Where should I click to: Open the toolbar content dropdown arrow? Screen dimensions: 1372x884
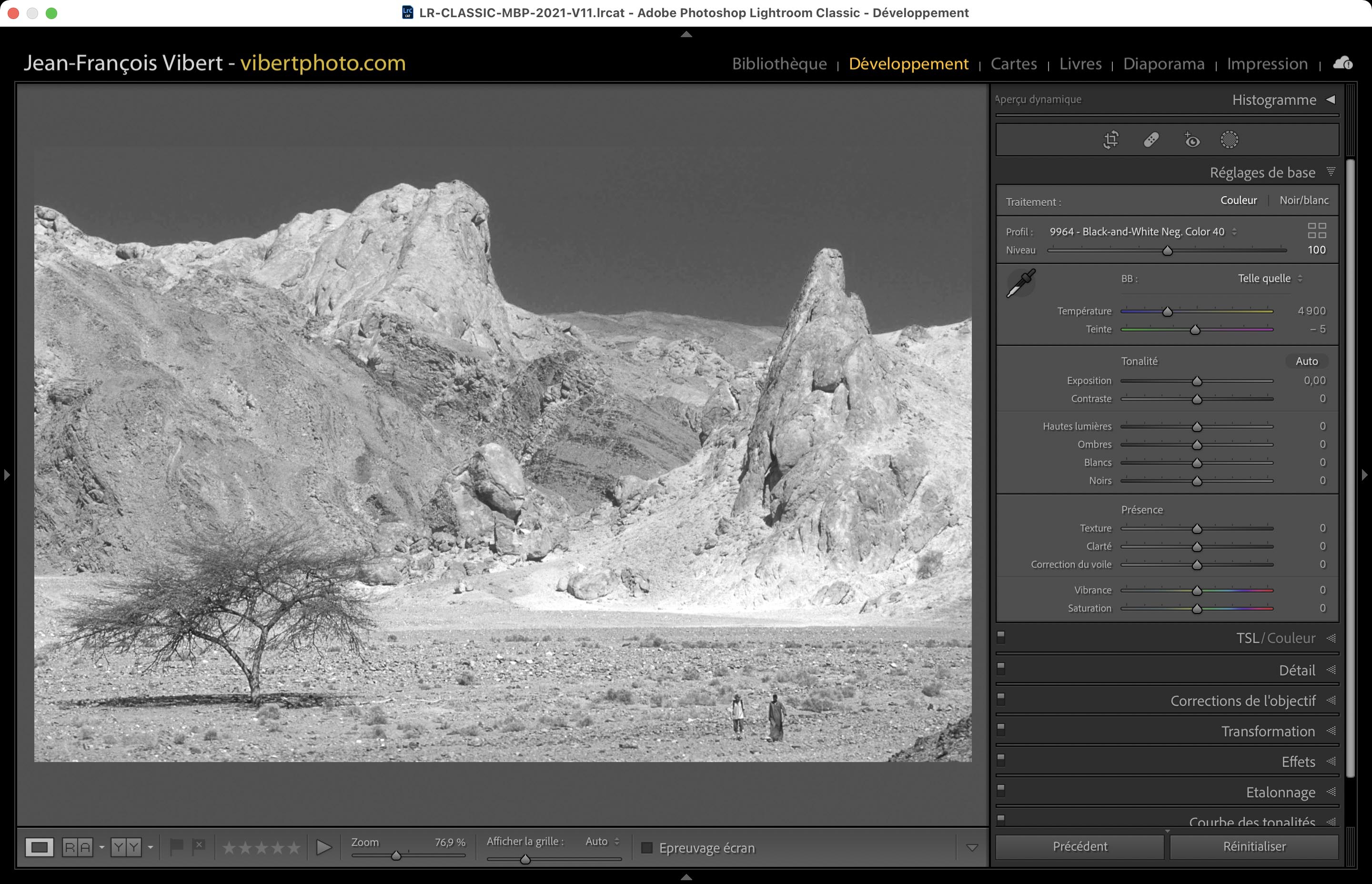(x=972, y=848)
